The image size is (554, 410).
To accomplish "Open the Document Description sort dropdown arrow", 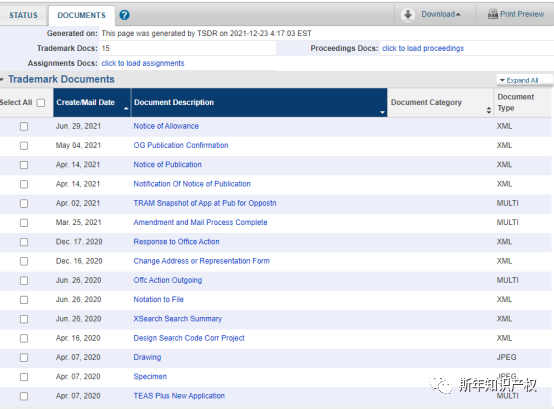I will coord(382,112).
